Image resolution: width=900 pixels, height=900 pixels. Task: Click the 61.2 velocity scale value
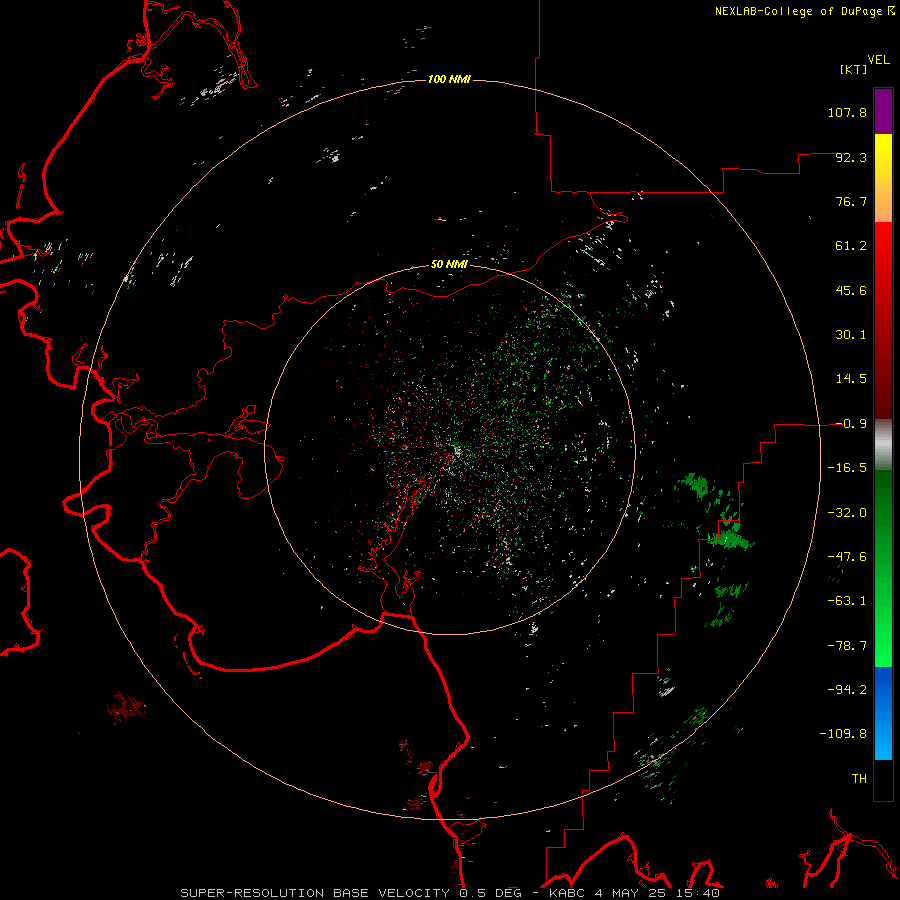click(851, 246)
